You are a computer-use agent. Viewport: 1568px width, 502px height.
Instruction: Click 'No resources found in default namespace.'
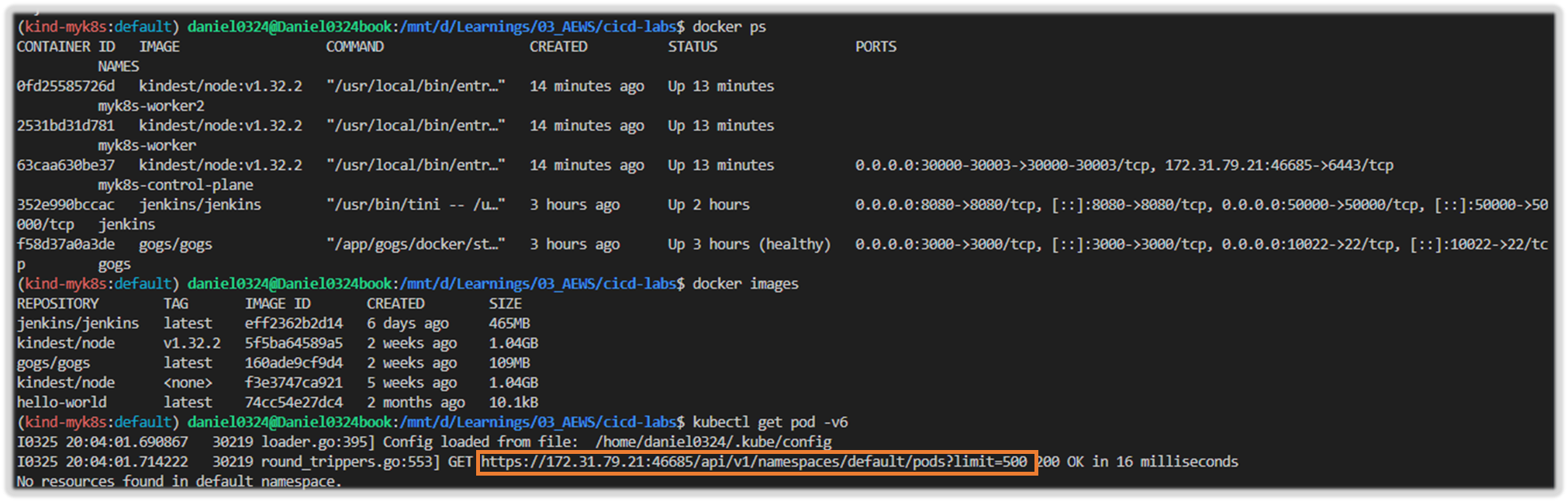(179, 482)
